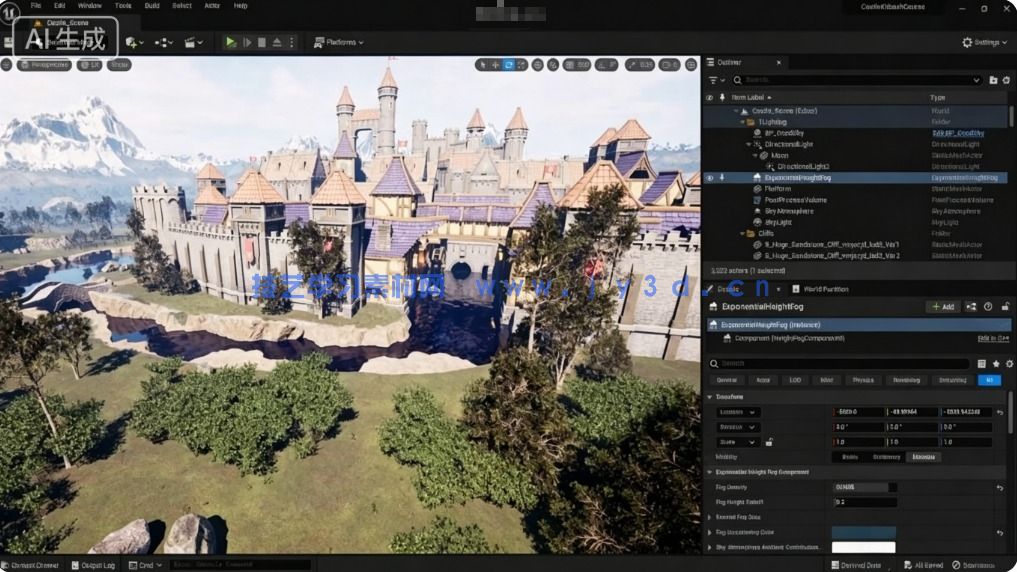Select the Sky Atmosphere row
The height and width of the screenshot is (572, 1017).
855,211
